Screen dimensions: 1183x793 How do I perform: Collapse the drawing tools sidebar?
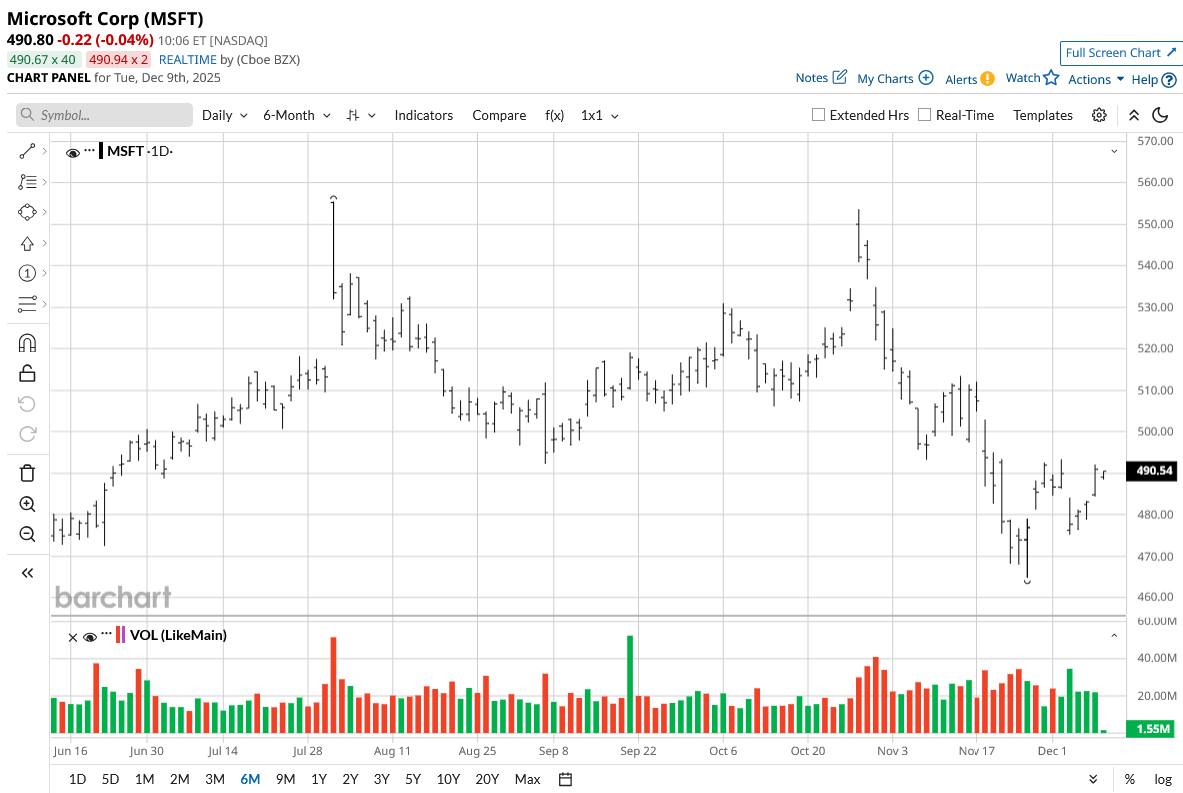[x=27, y=573]
